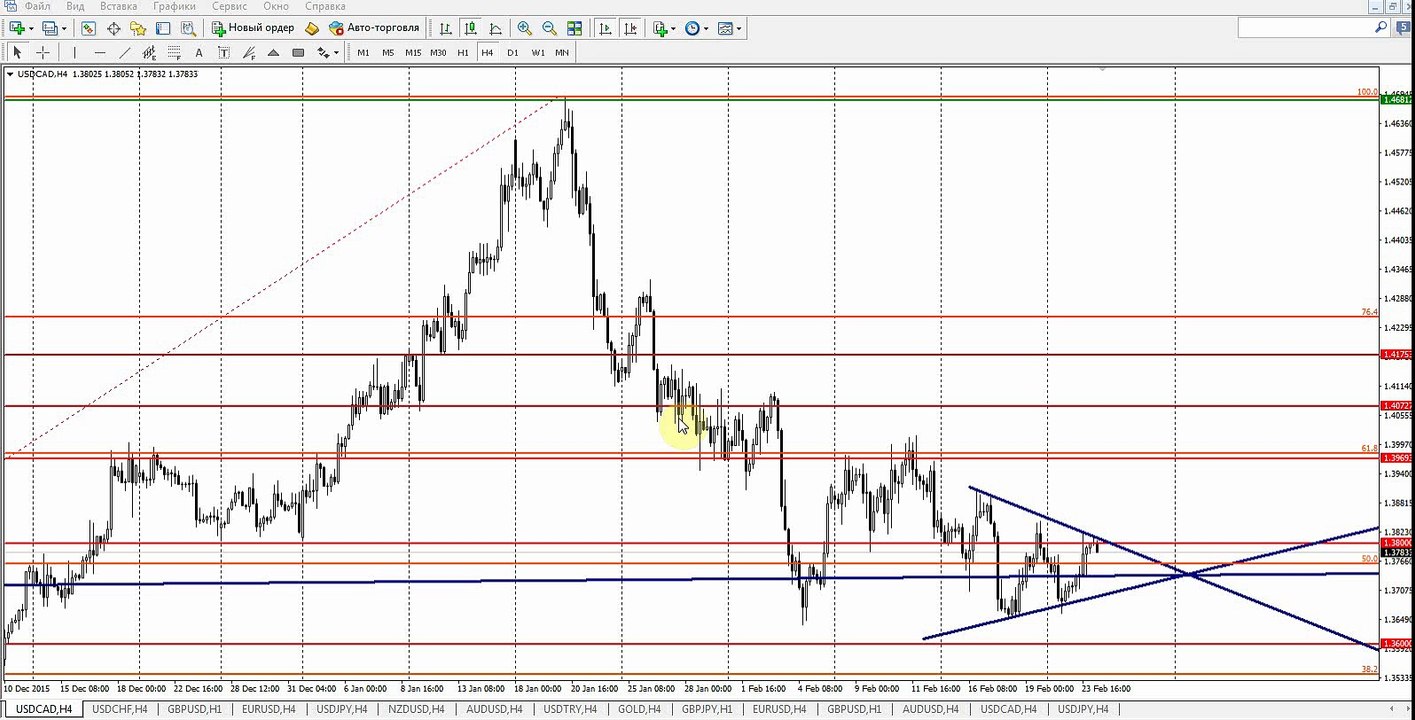This screenshot has width=1415, height=720.
Task: Select the vertical line drawing tool
Action: tap(74, 52)
